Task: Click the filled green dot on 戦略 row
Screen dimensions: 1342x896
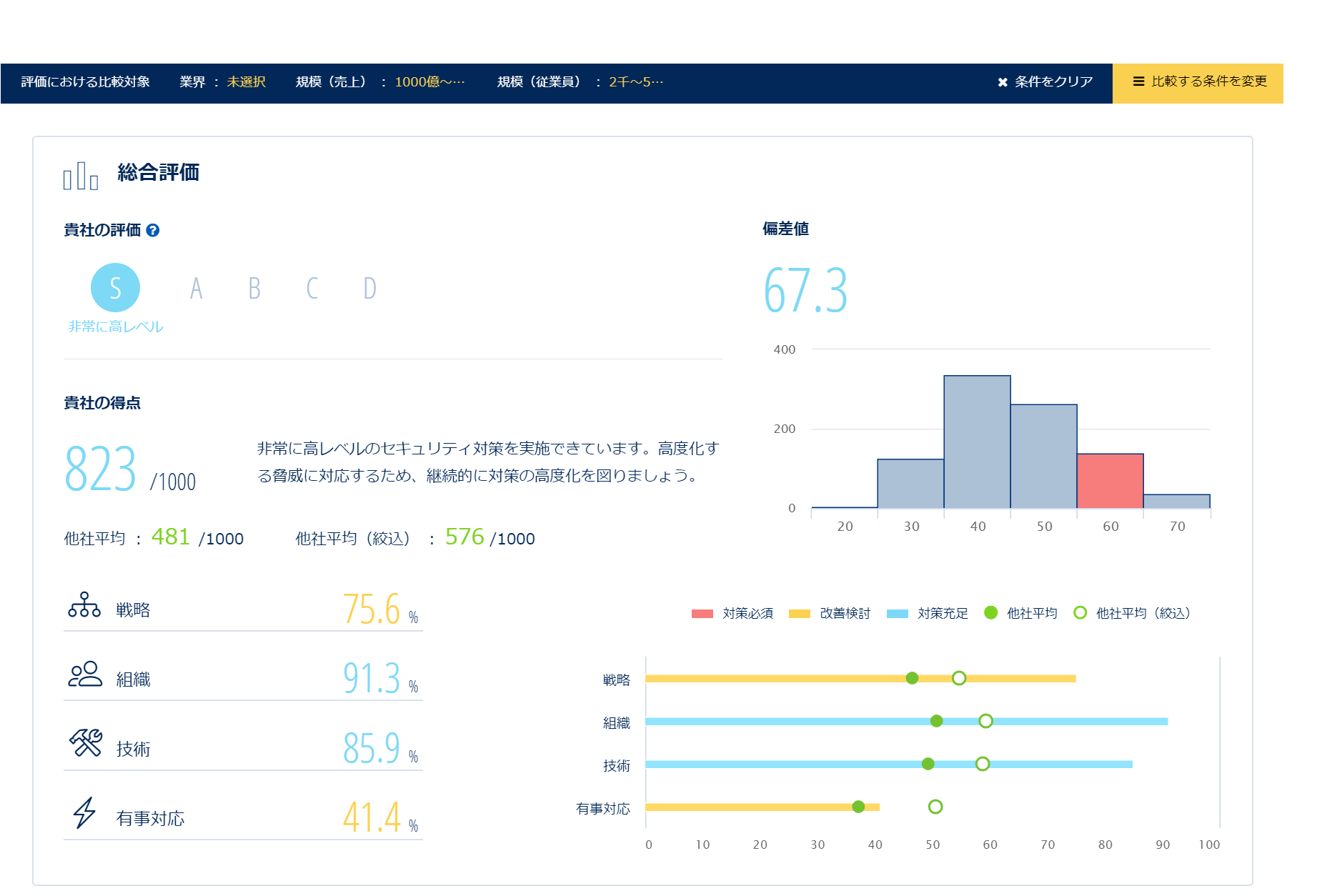Action: click(x=912, y=678)
